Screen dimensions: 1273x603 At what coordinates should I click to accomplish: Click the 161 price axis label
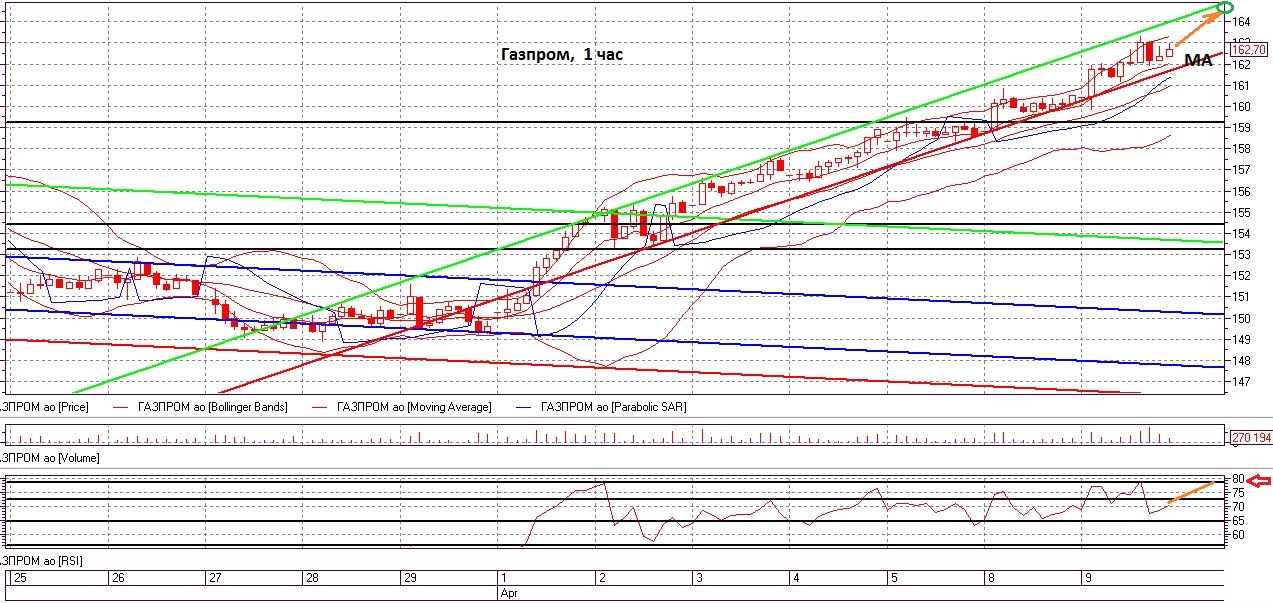pyautogui.click(x=1239, y=86)
